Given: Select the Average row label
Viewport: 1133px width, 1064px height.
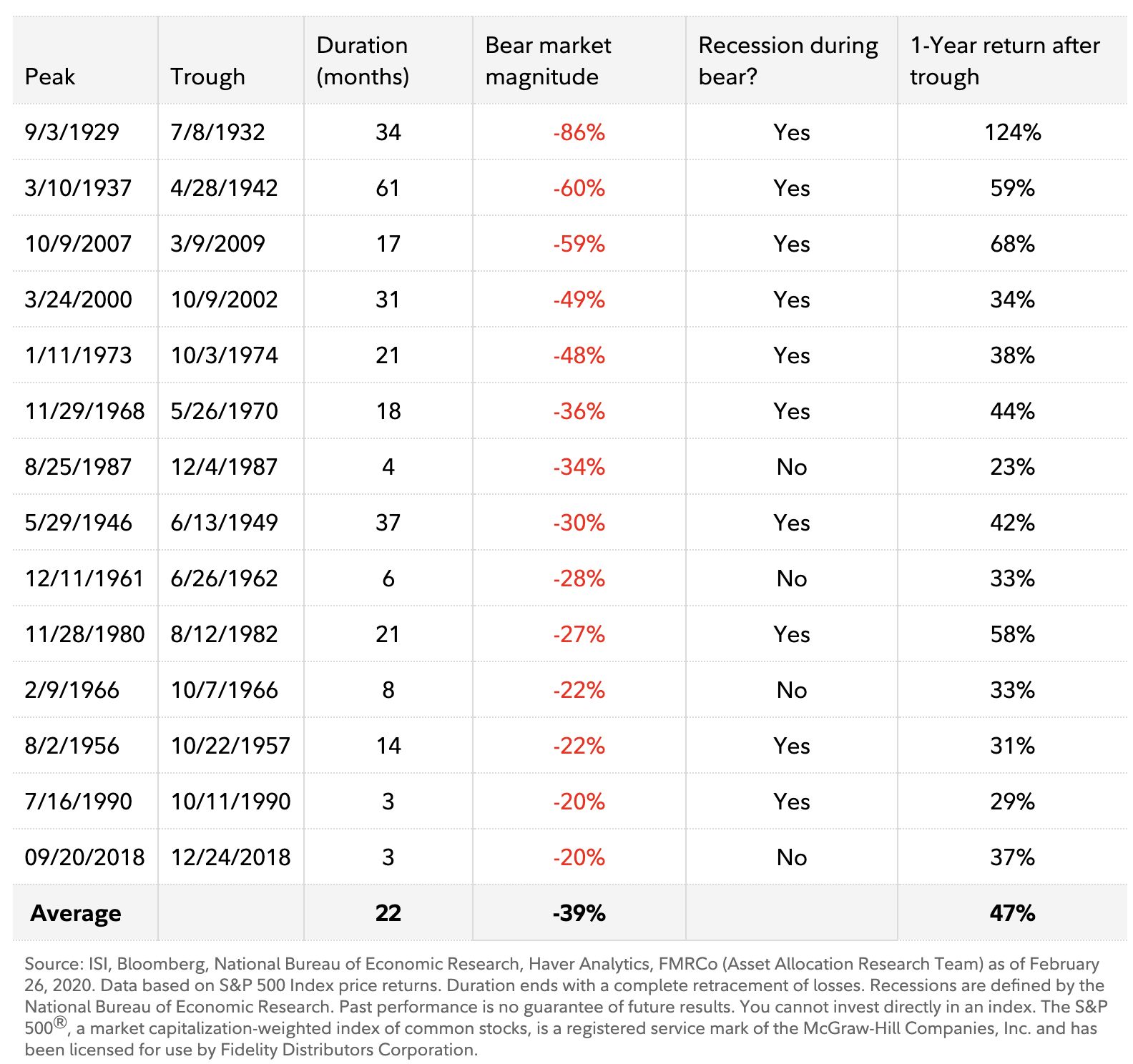Looking at the screenshot, I should [76, 913].
